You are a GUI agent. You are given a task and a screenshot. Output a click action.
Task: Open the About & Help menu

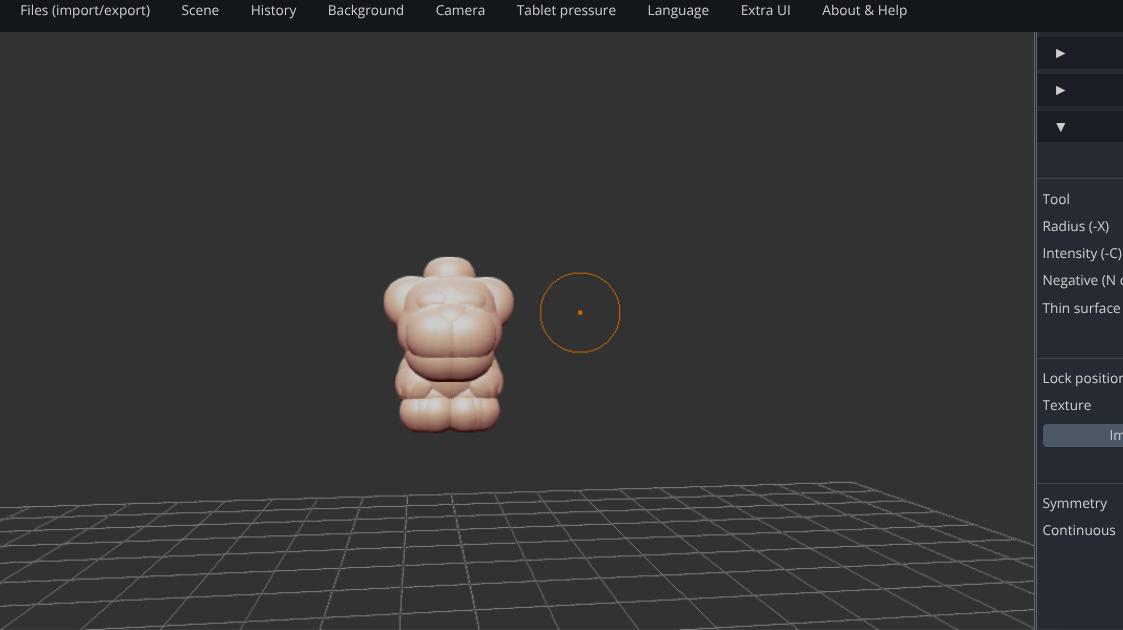[x=864, y=11]
